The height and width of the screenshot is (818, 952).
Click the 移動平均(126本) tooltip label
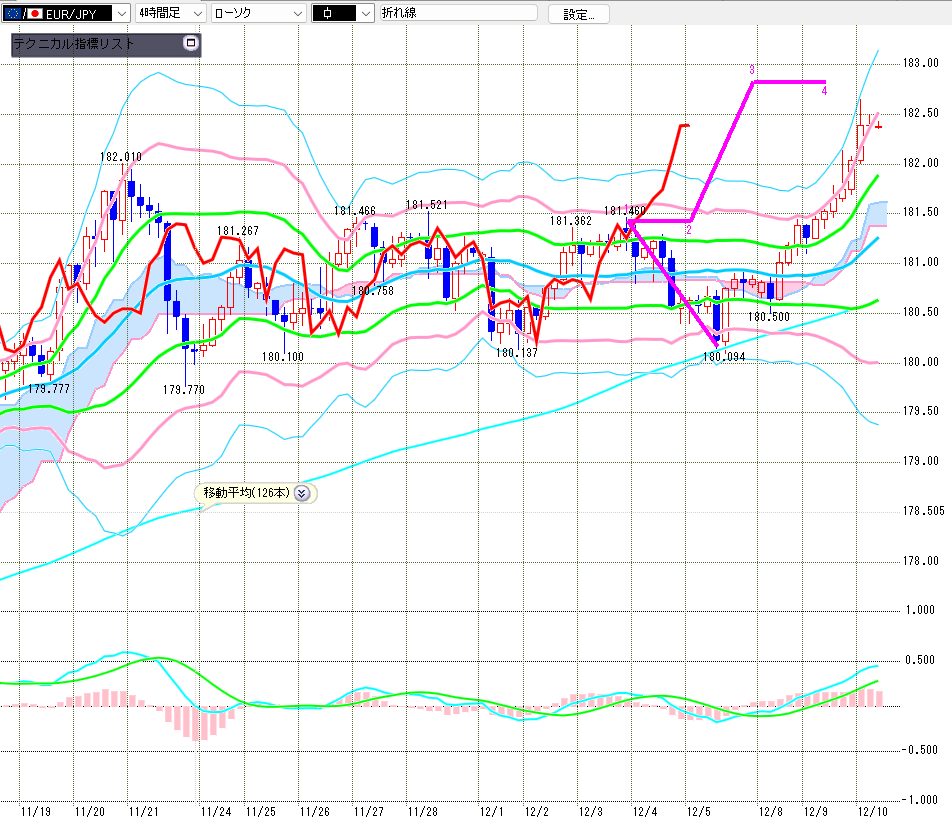click(x=246, y=492)
